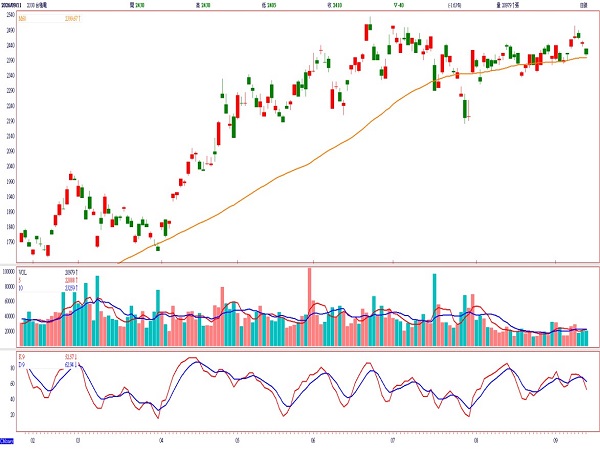
Task: Click the tallest red volume bar
Action: (x=310, y=307)
